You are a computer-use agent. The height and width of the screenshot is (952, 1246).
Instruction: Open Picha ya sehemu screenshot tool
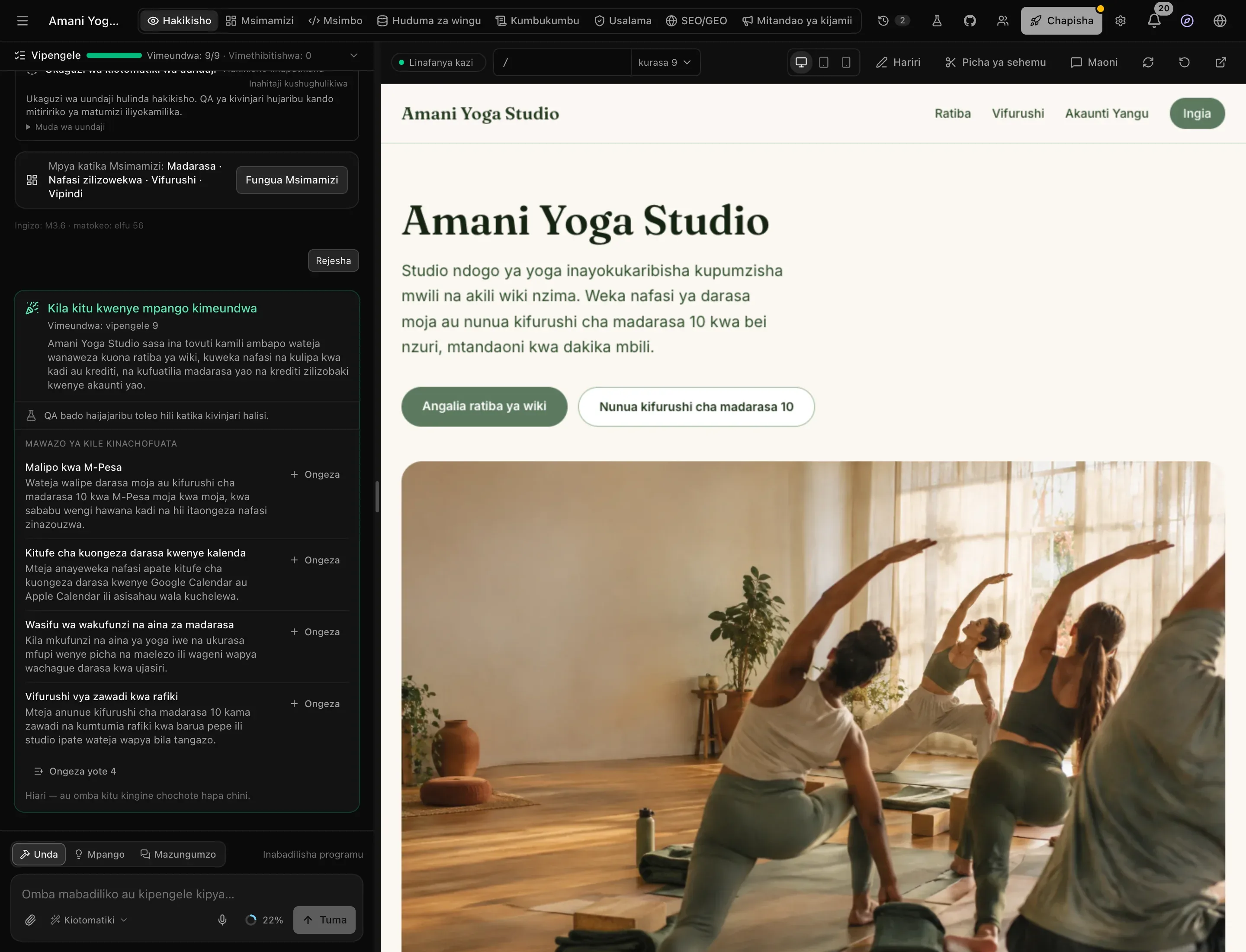996,62
